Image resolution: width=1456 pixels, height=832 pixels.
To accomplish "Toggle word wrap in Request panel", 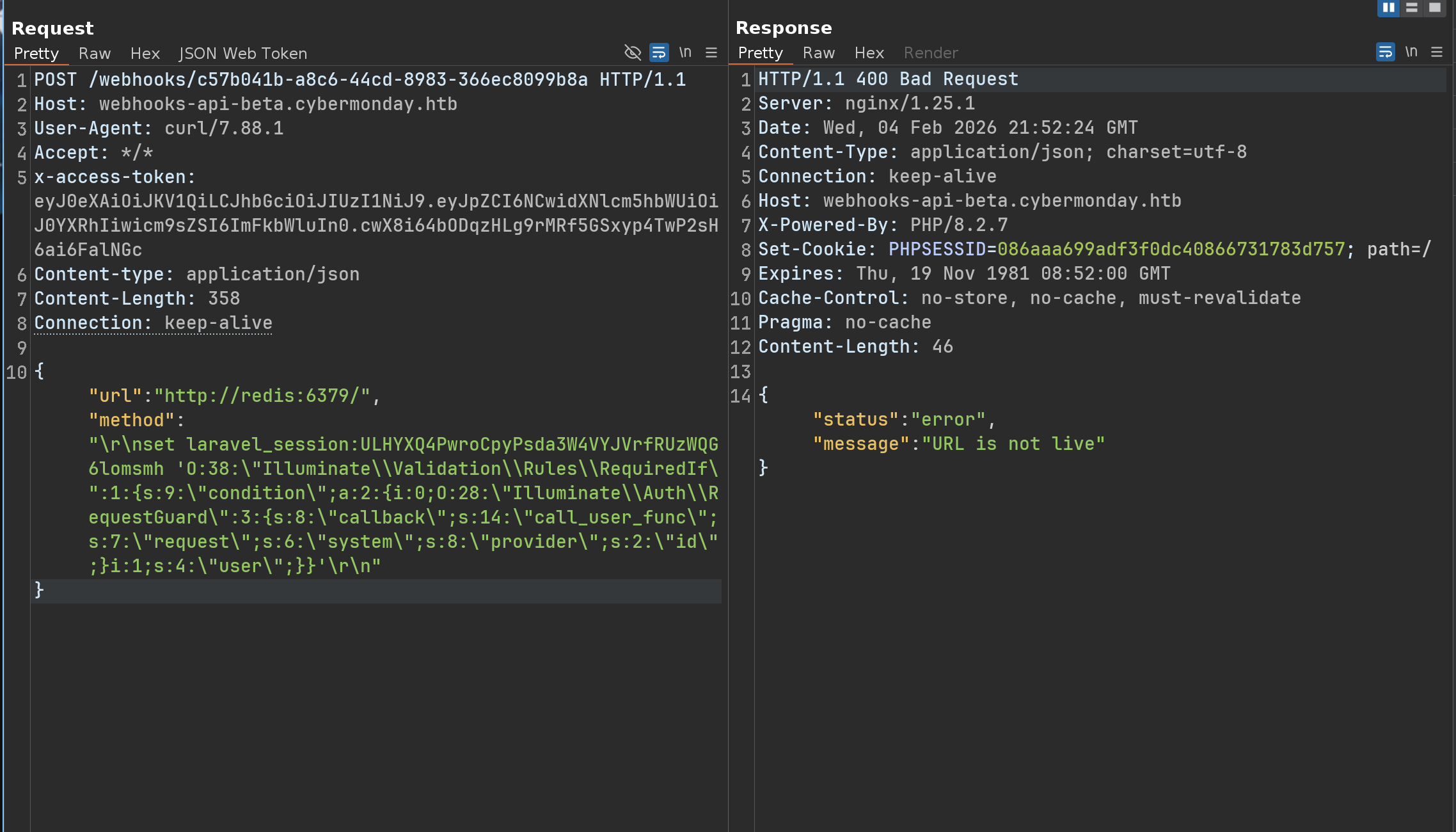I will 658,52.
